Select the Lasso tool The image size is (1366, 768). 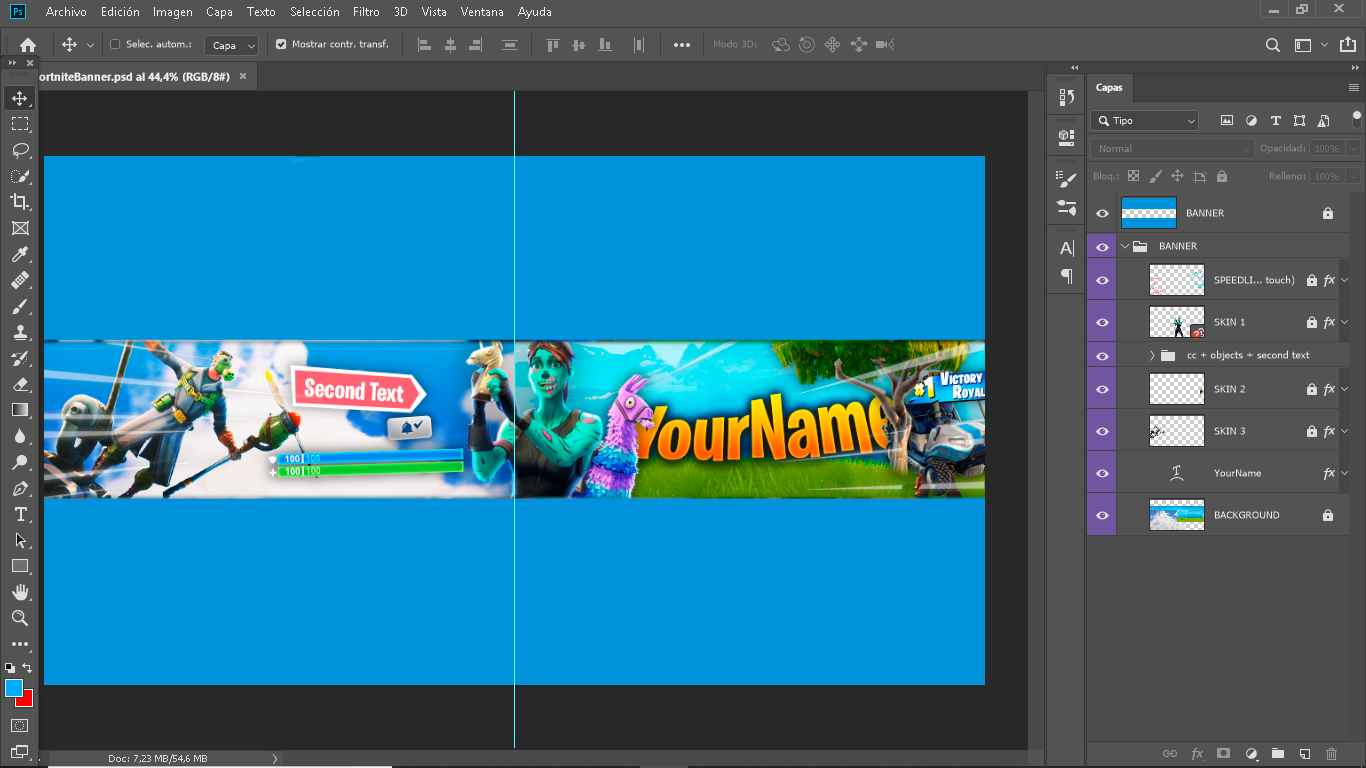(x=20, y=150)
